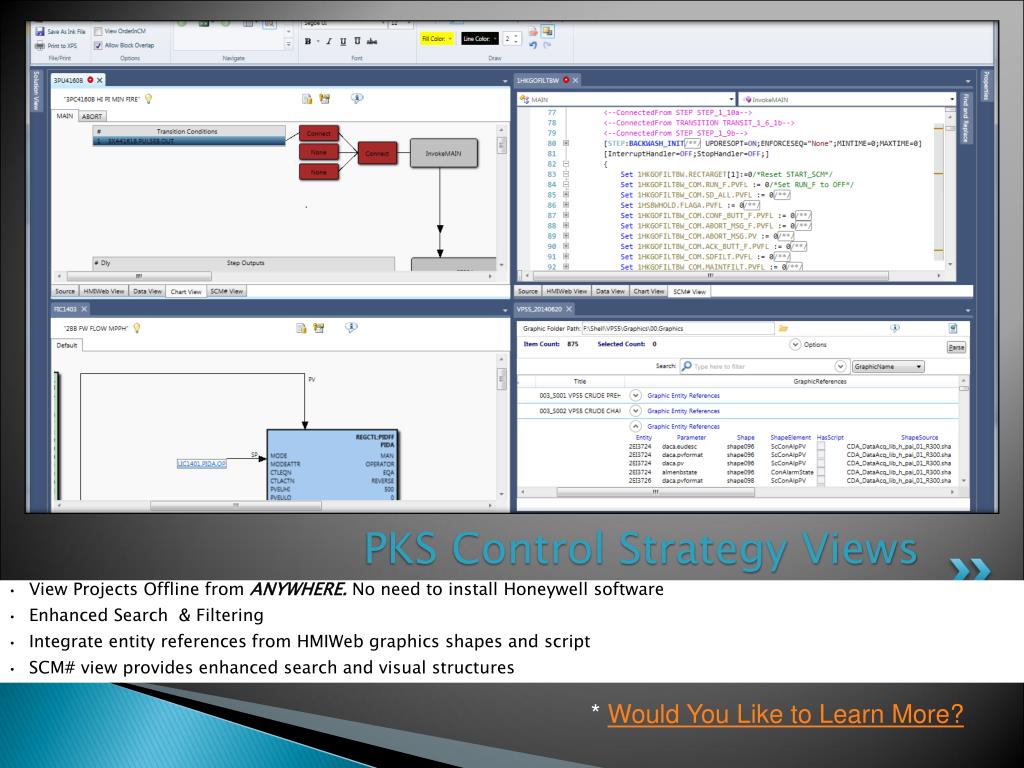Screen dimensions: 1024x768
Task: Click the highlighted select icon in Draw group
Action: [x=547, y=31]
